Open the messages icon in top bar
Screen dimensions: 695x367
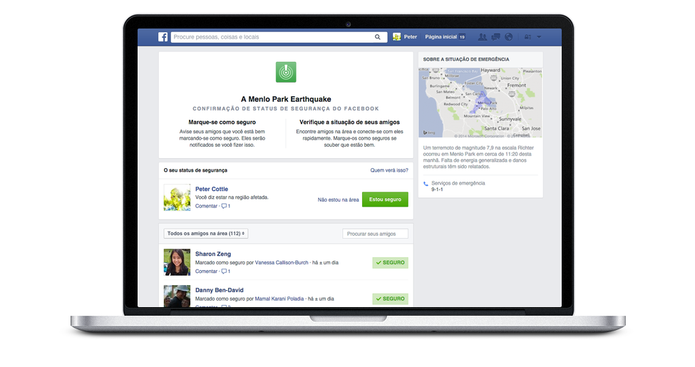(496, 37)
